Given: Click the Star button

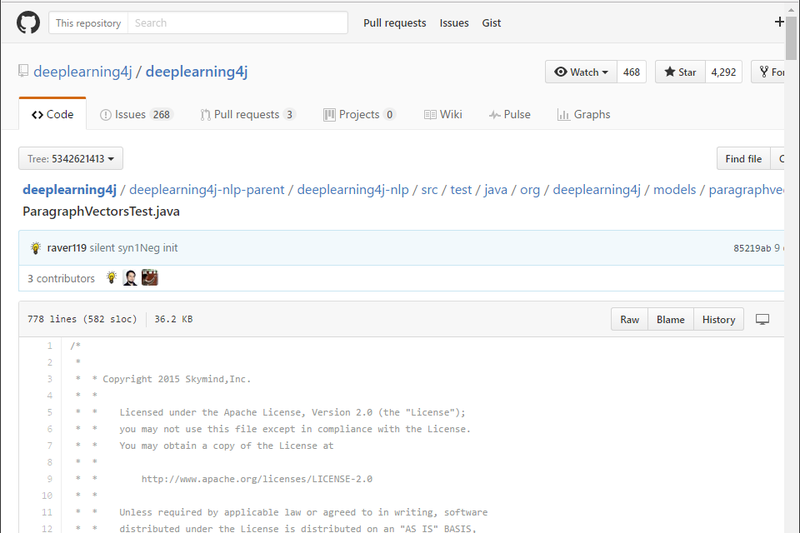Looking at the screenshot, I should click(680, 72).
